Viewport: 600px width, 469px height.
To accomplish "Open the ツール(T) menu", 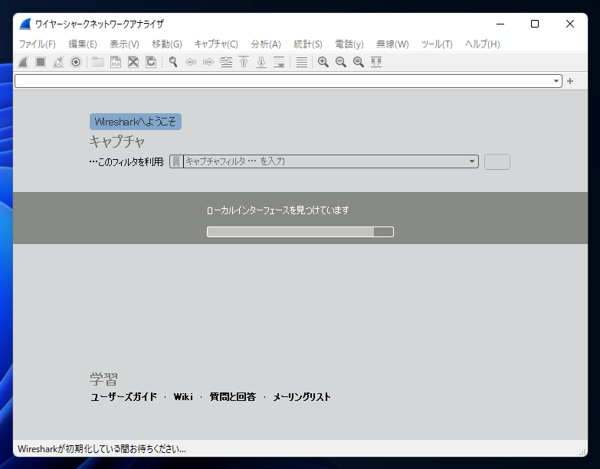I will point(437,44).
